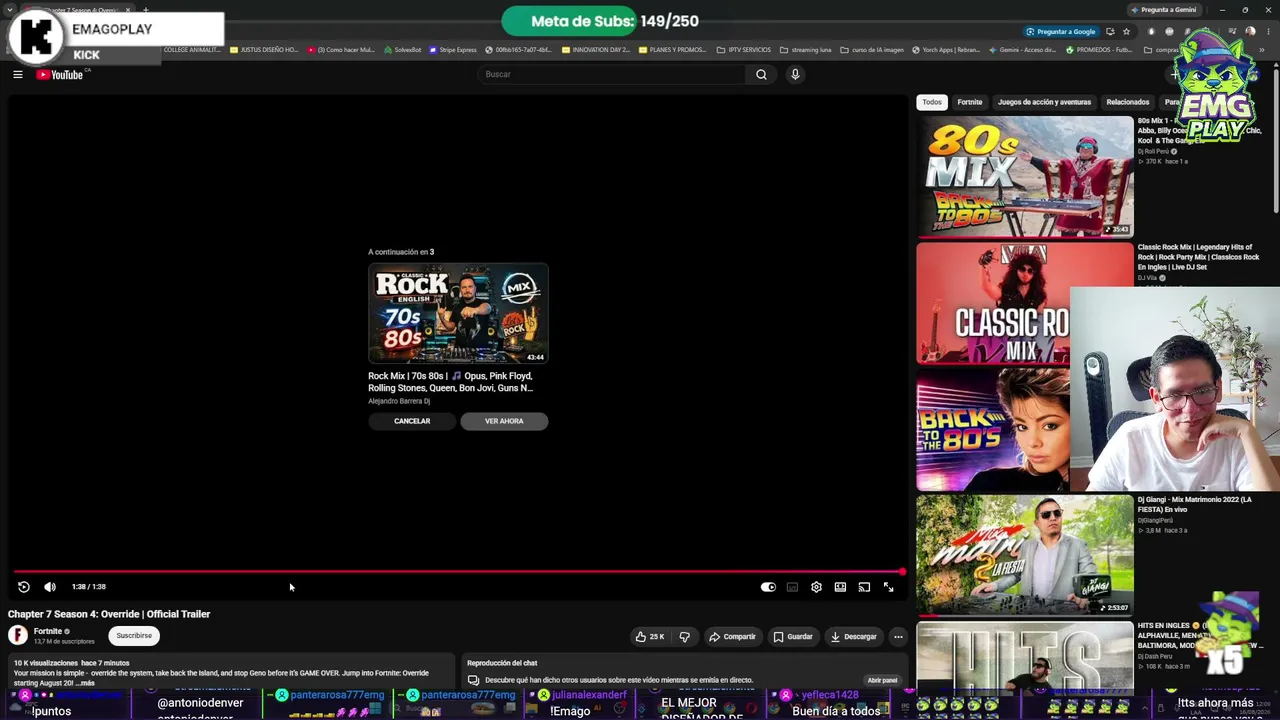1280x720 pixels.
Task: Like the video with 25 K likes
Action: 649,636
